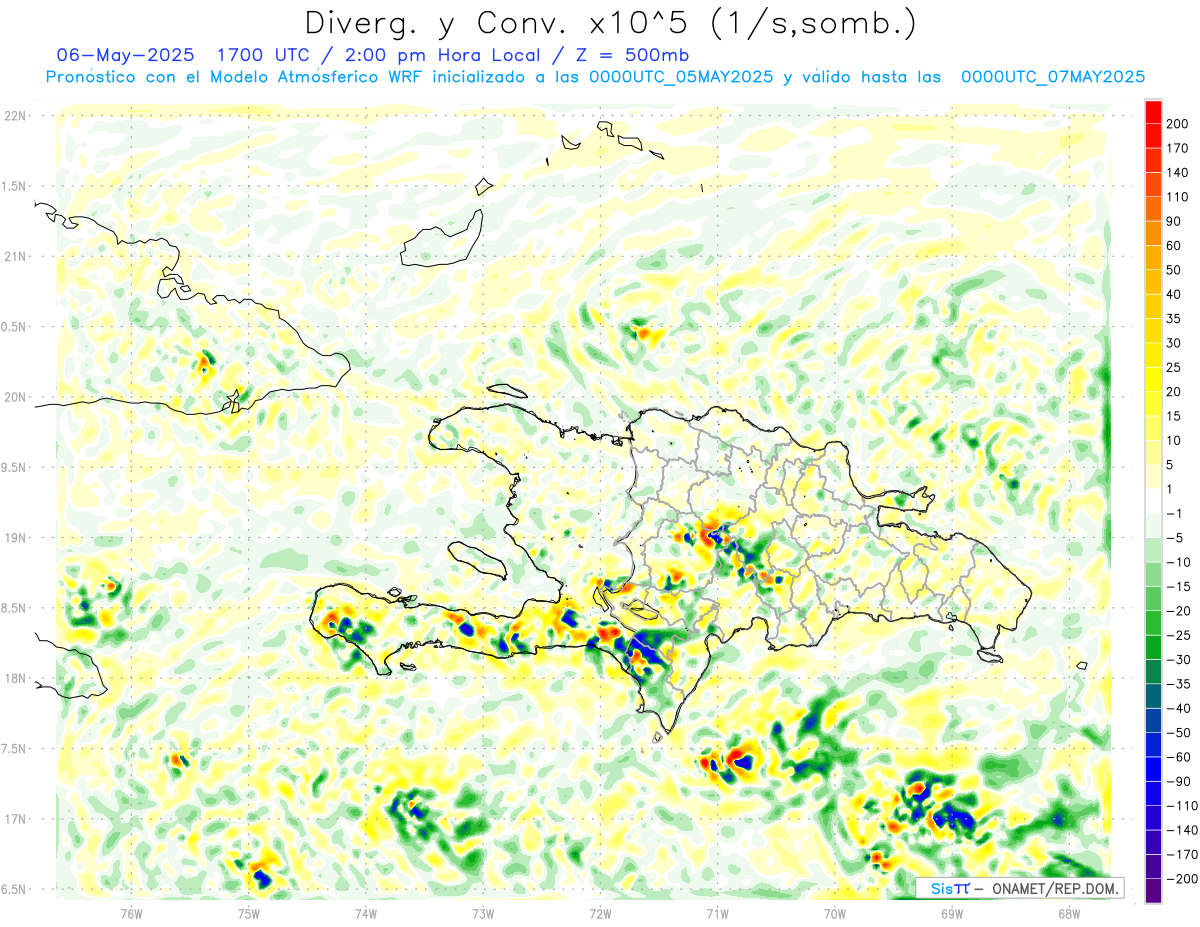Click the 22N latitude axis label
Image resolution: width=1200 pixels, height=927 pixels.
pos(14,116)
